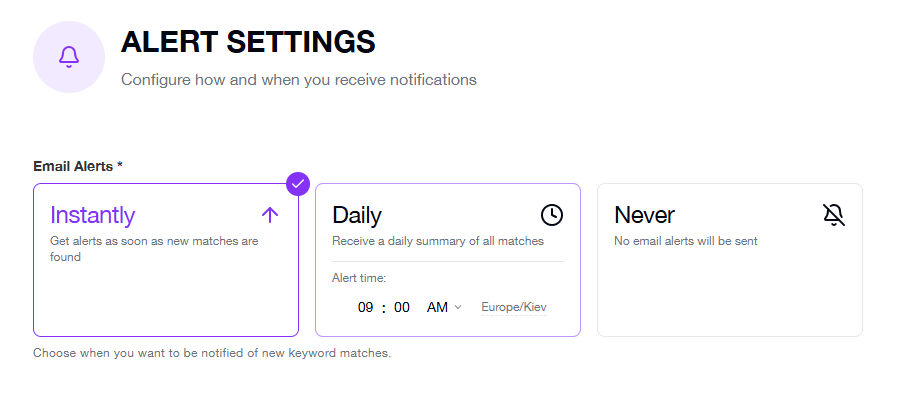Click the helper text below alert cards
910x404 pixels.
coord(212,353)
